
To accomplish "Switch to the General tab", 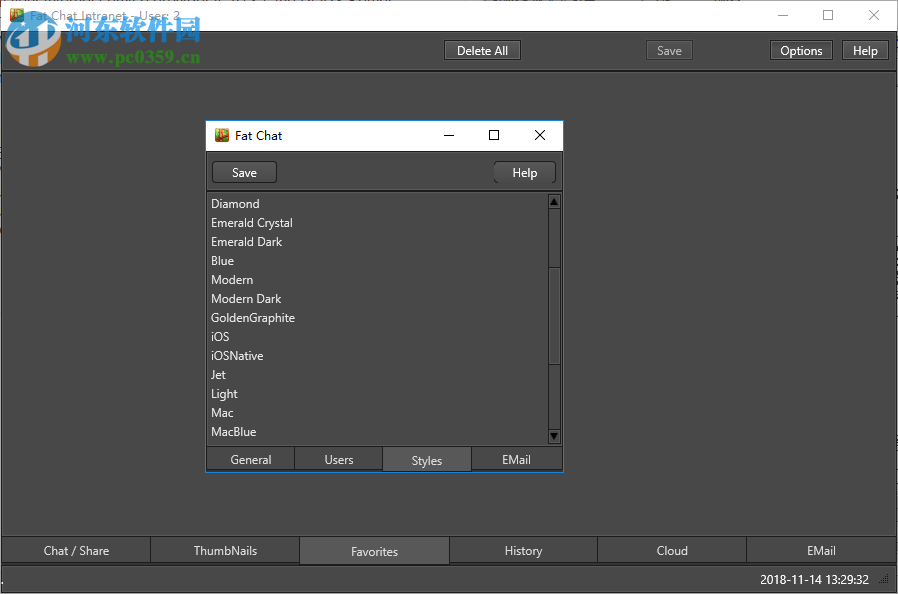I will tap(251, 459).
